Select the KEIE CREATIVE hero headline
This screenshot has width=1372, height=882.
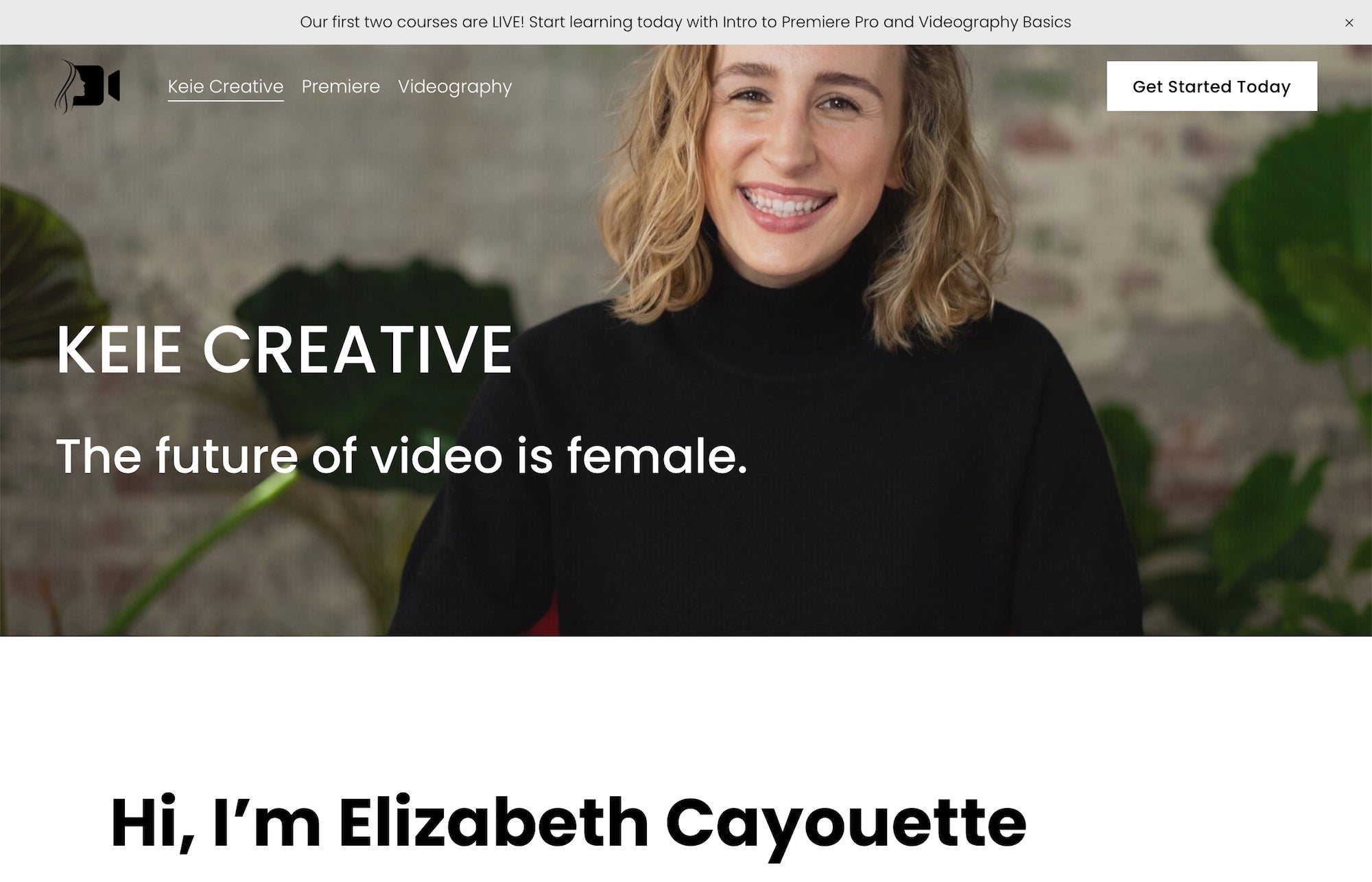click(284, 349)
